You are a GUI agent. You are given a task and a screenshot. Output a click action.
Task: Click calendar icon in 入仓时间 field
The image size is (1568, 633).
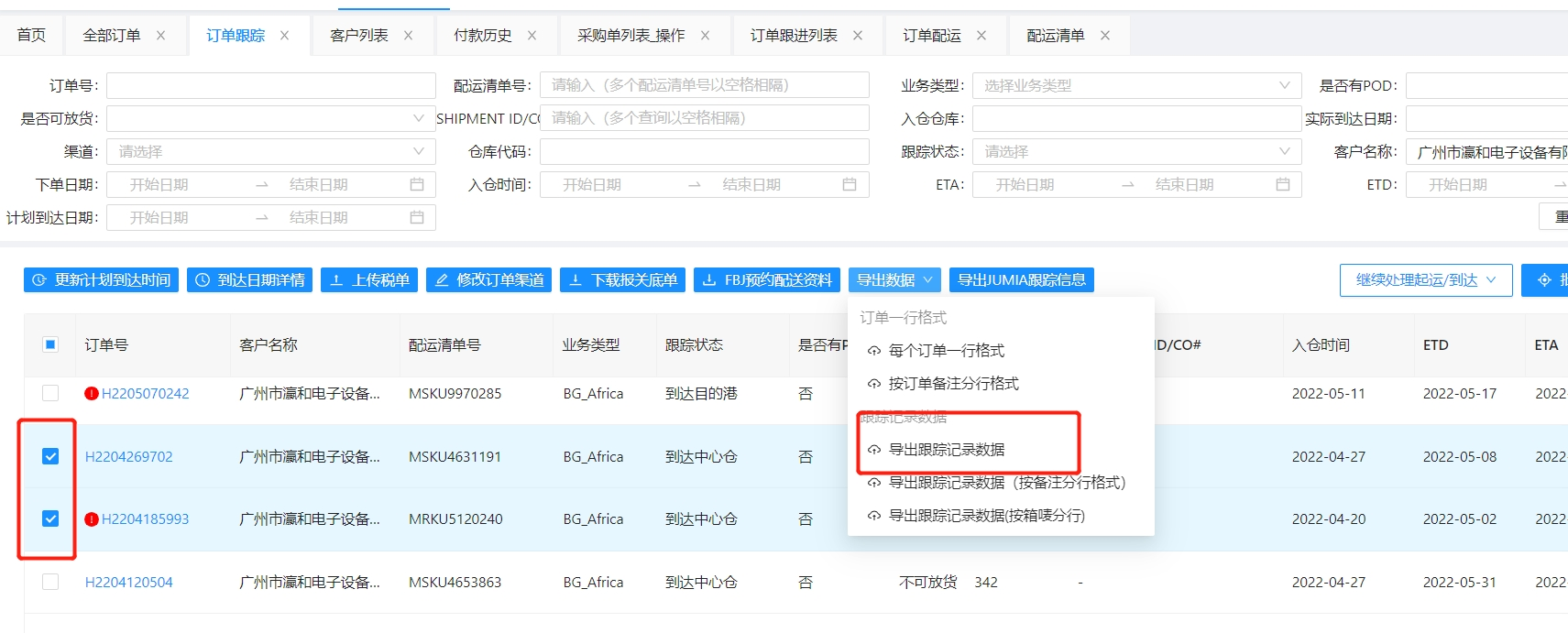click(x=850, y=185)
